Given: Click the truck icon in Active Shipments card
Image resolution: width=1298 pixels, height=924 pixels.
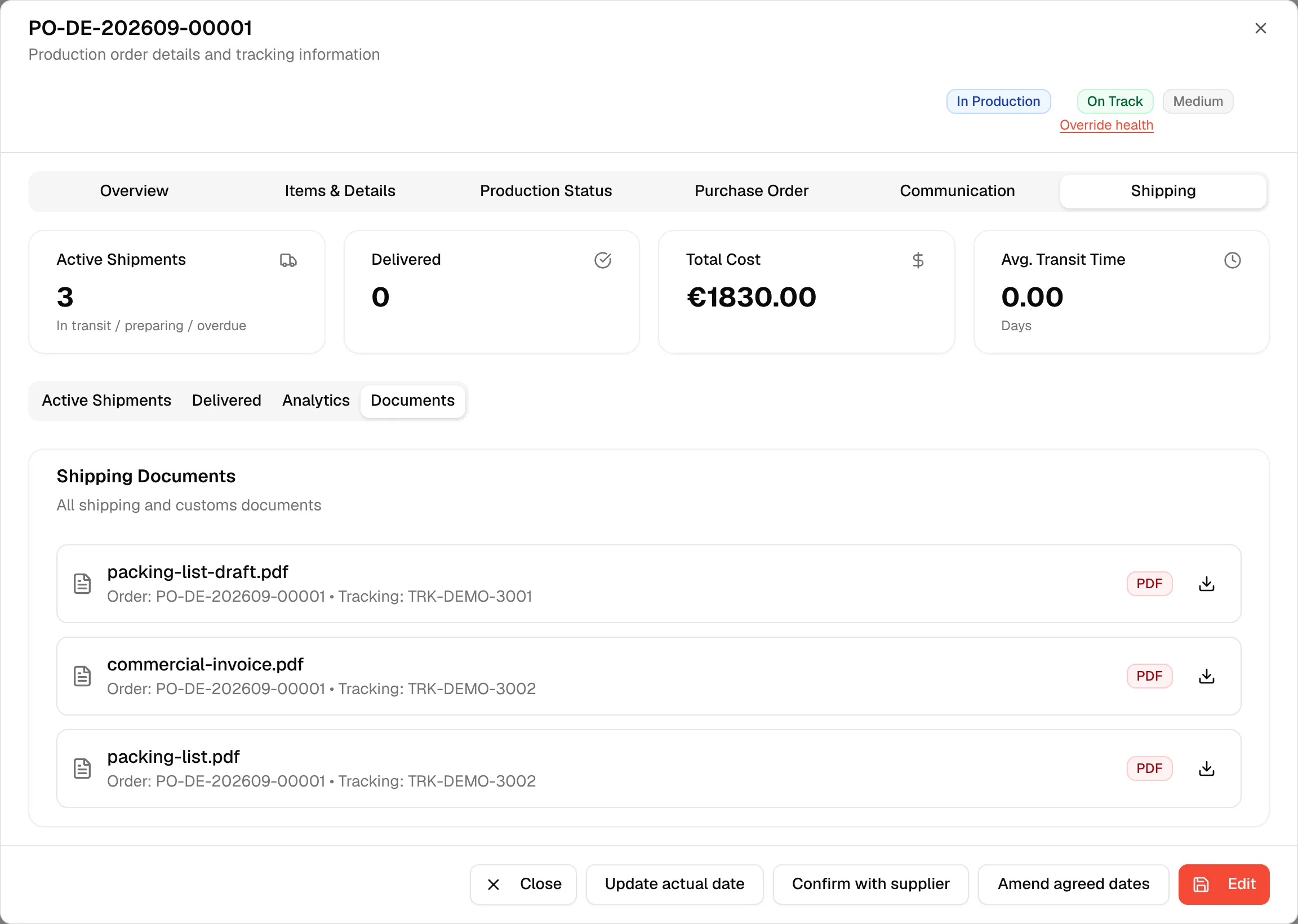Looking at the screenshot, I should coord(288,260).
